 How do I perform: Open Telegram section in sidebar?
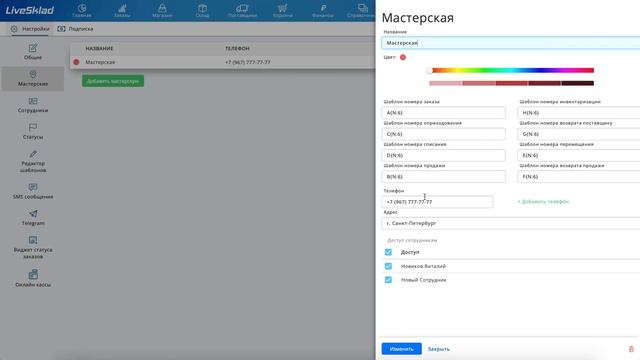[33, 218]
